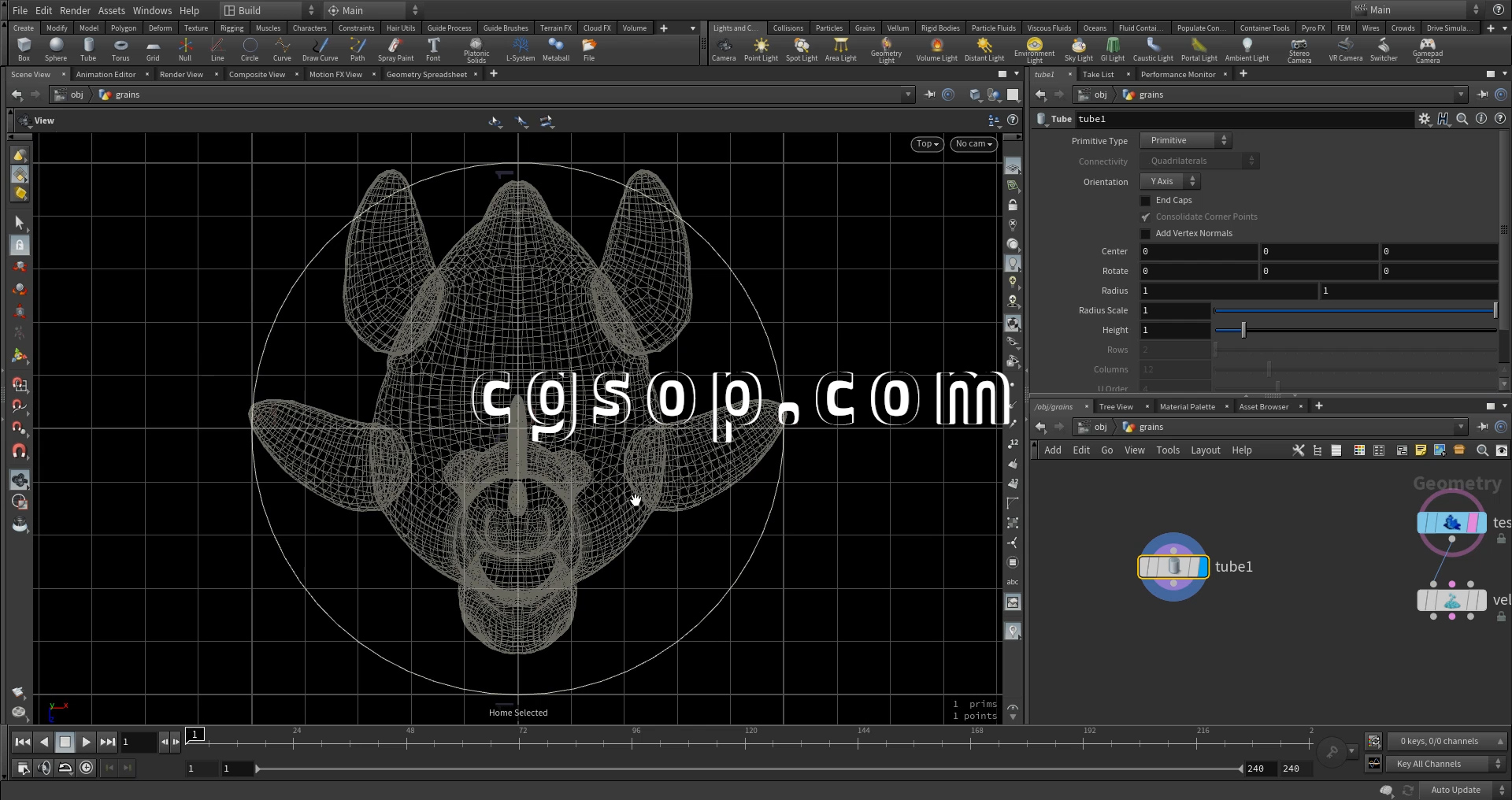
Task: Choose the Spray Paint tool
Action: coord(395,50)
